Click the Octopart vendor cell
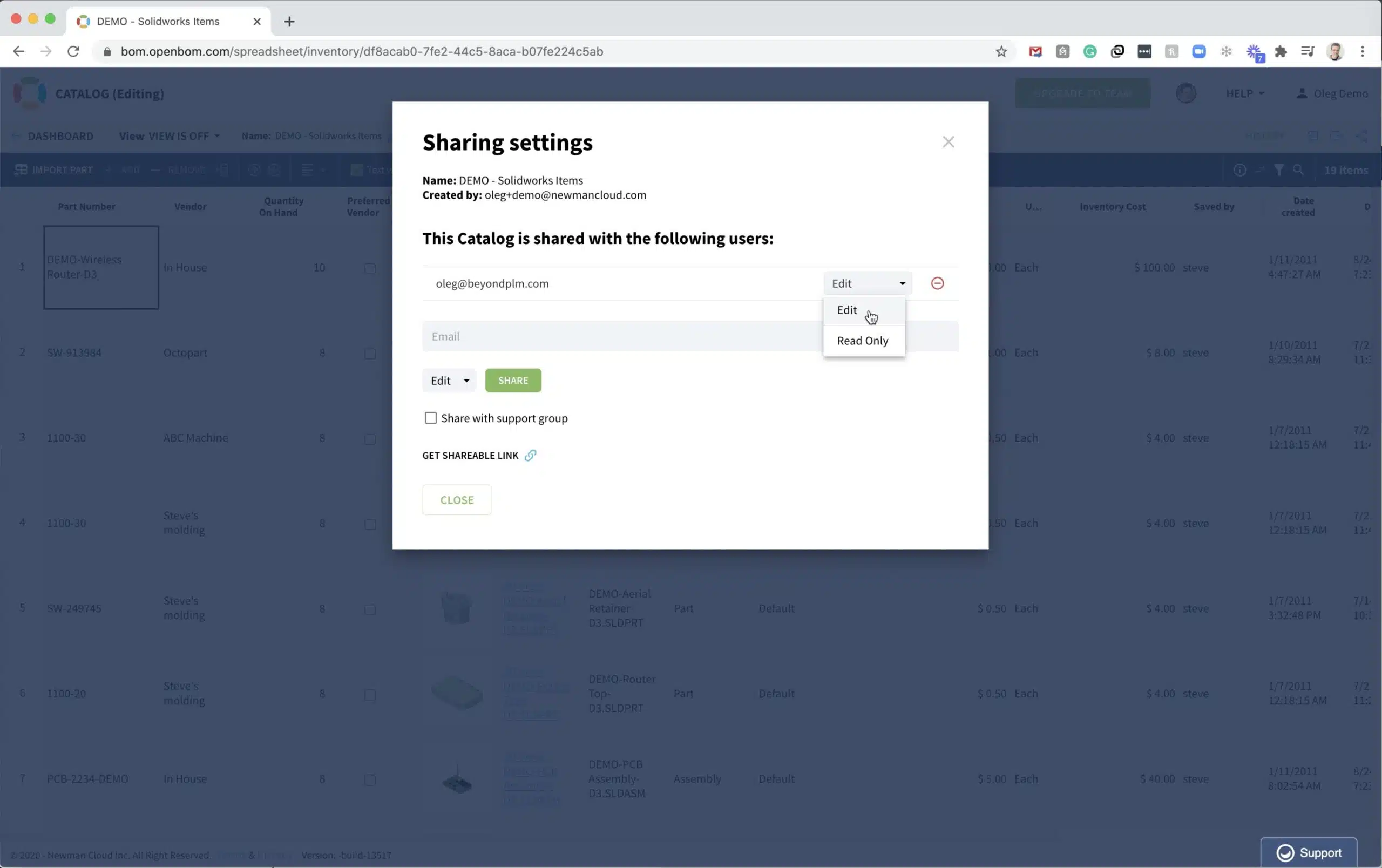The image size is (1382, 868). click(185, 353)
